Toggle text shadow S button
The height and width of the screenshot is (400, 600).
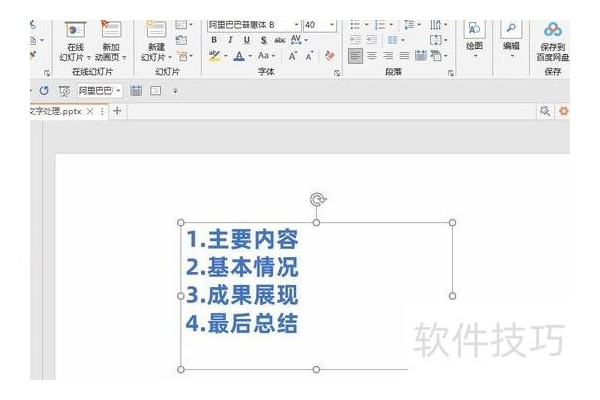[263, 40]
